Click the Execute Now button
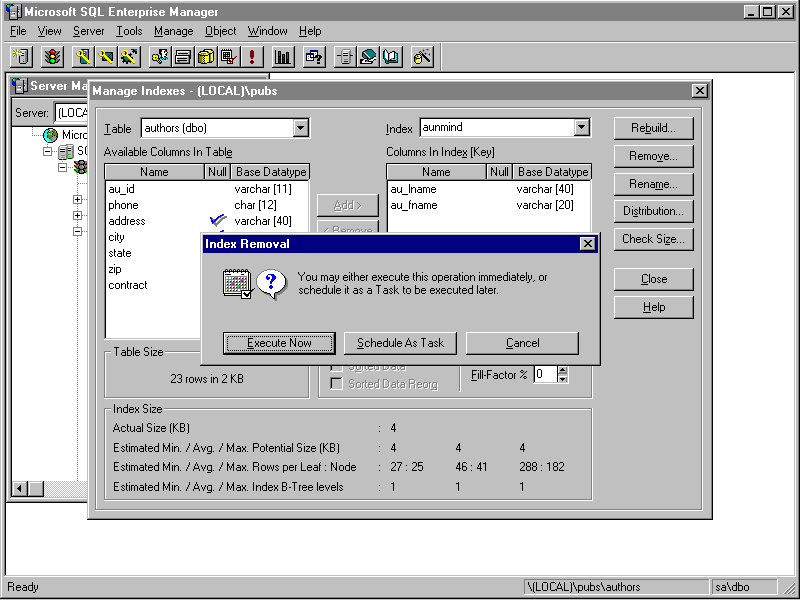 pyautogui.click(x=279, y=343)
